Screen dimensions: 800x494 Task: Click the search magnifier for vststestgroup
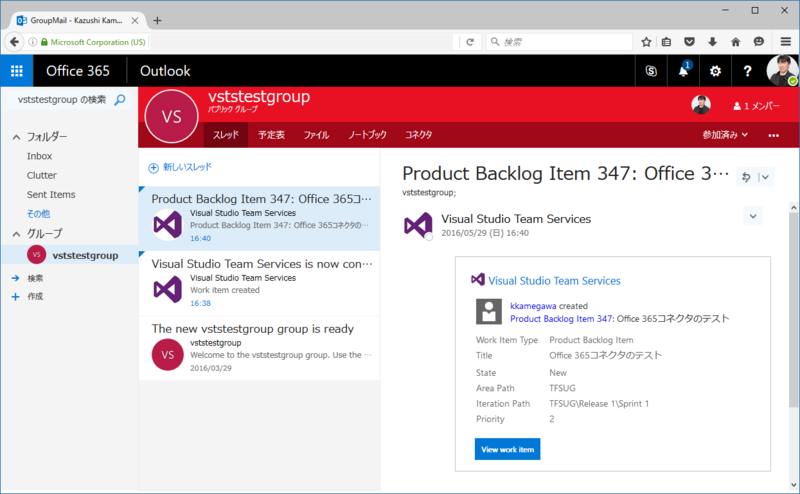[x=120, y=100]
